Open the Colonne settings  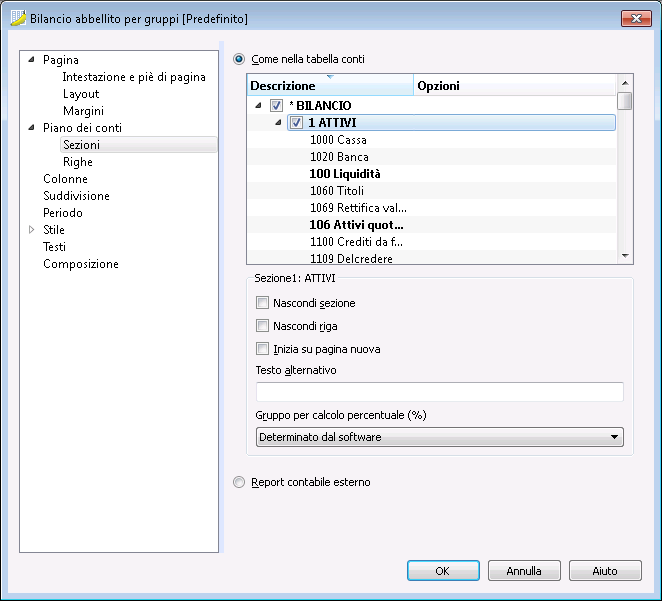point(65,179)
